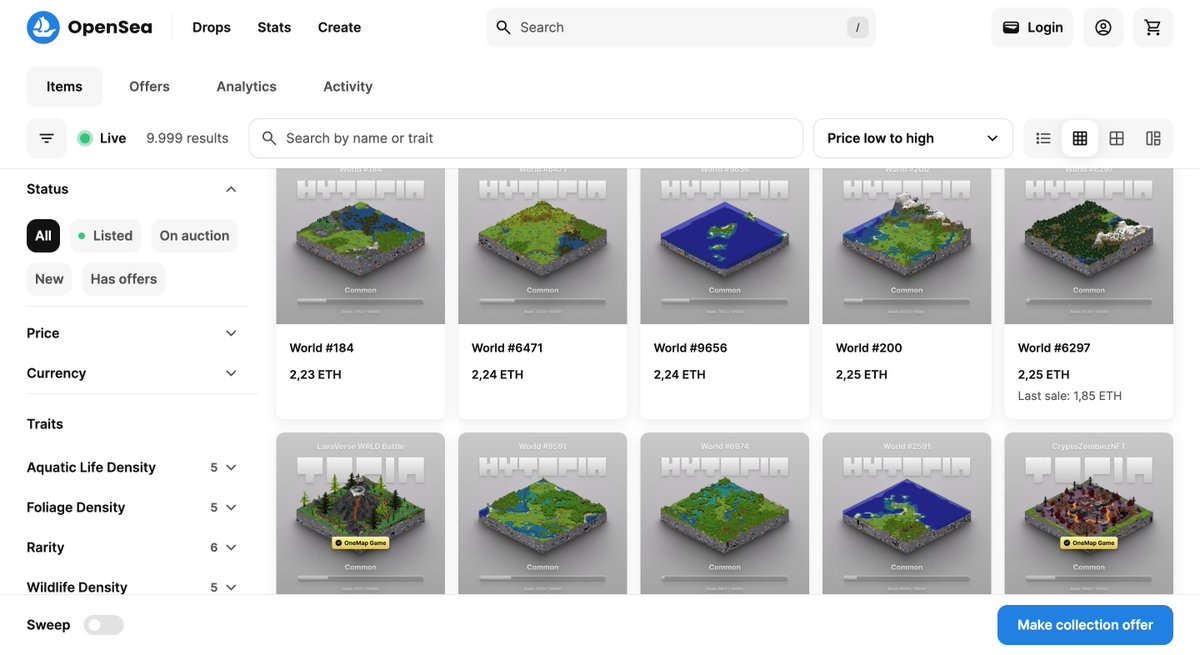This screenshot has width=1200, height=655.
Task: Click Last sale: 1,85 ETH text
Action: click(x=1070, y=396)
